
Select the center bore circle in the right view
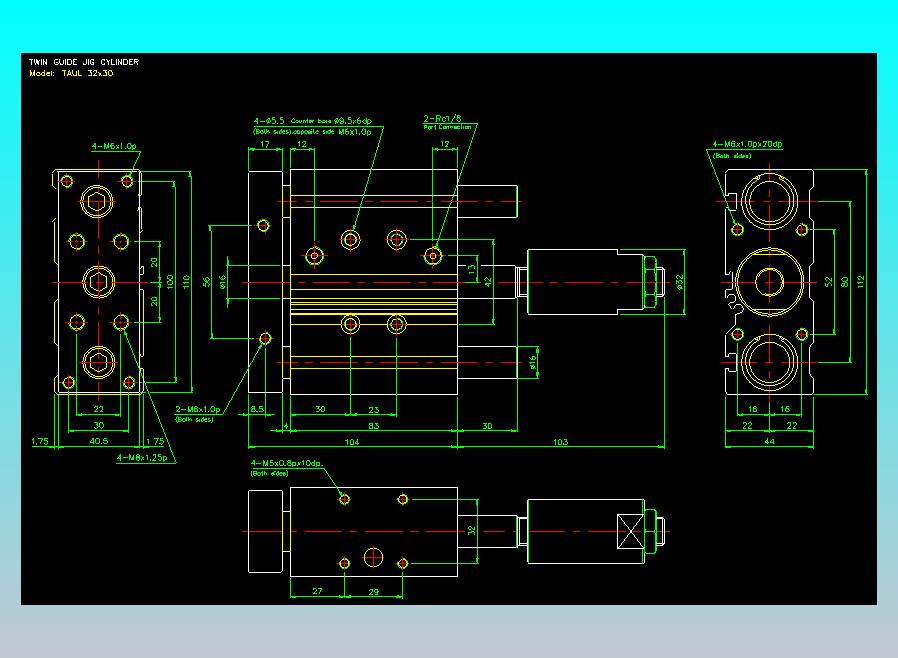769,282
